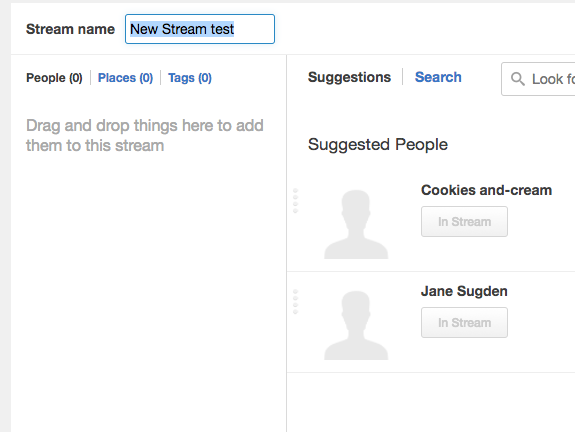Click the drag handle beside Cookies and-cream
575x432 pixels.
coord(296,201)
